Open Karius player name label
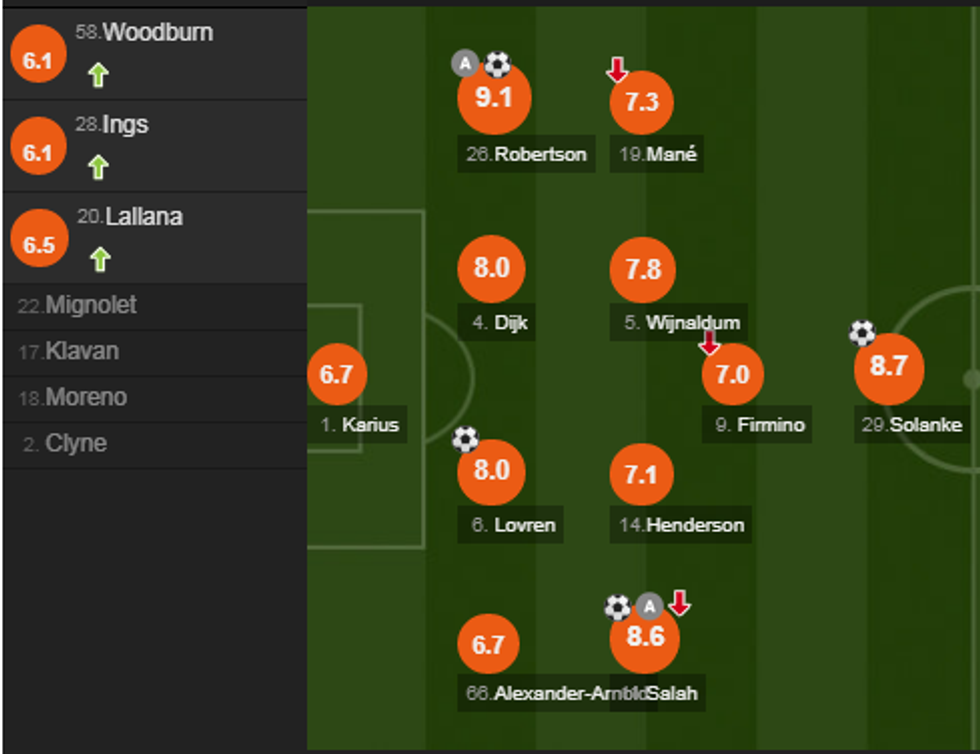 [x=360, y=425]
